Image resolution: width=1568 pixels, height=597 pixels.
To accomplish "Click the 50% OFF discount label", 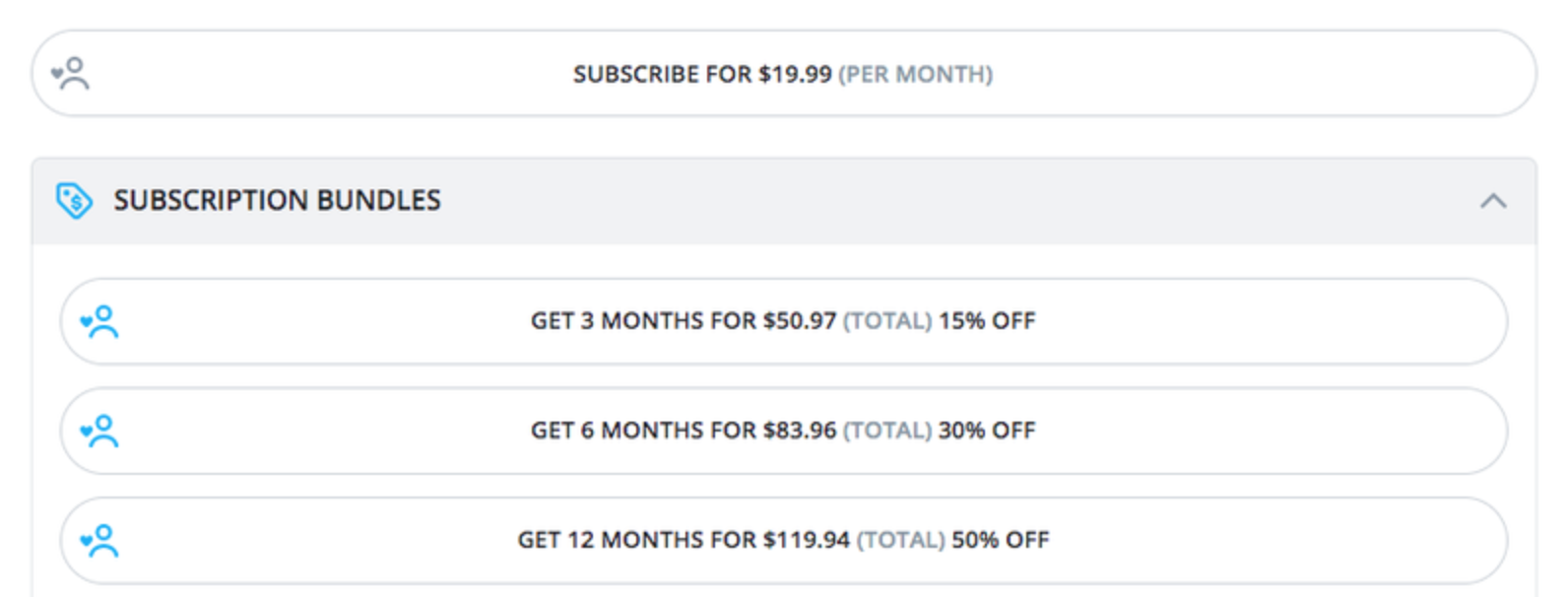I will click(x=1001, y=540).
